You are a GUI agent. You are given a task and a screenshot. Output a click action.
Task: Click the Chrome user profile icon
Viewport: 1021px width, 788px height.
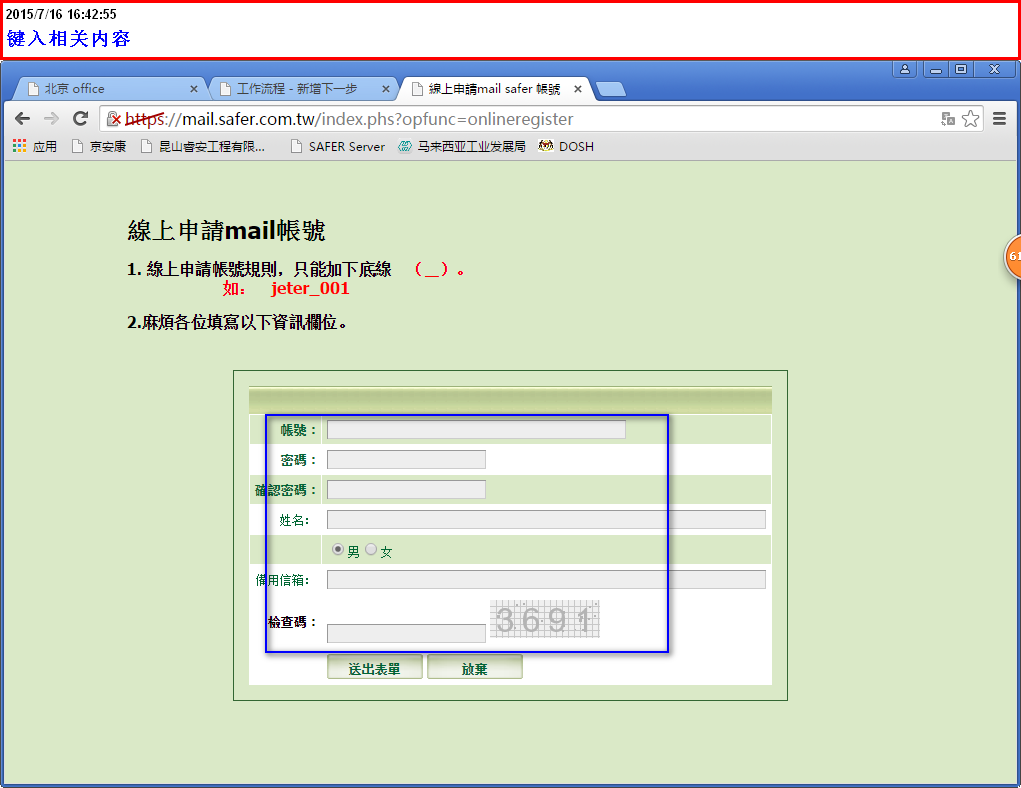[905, 69]
